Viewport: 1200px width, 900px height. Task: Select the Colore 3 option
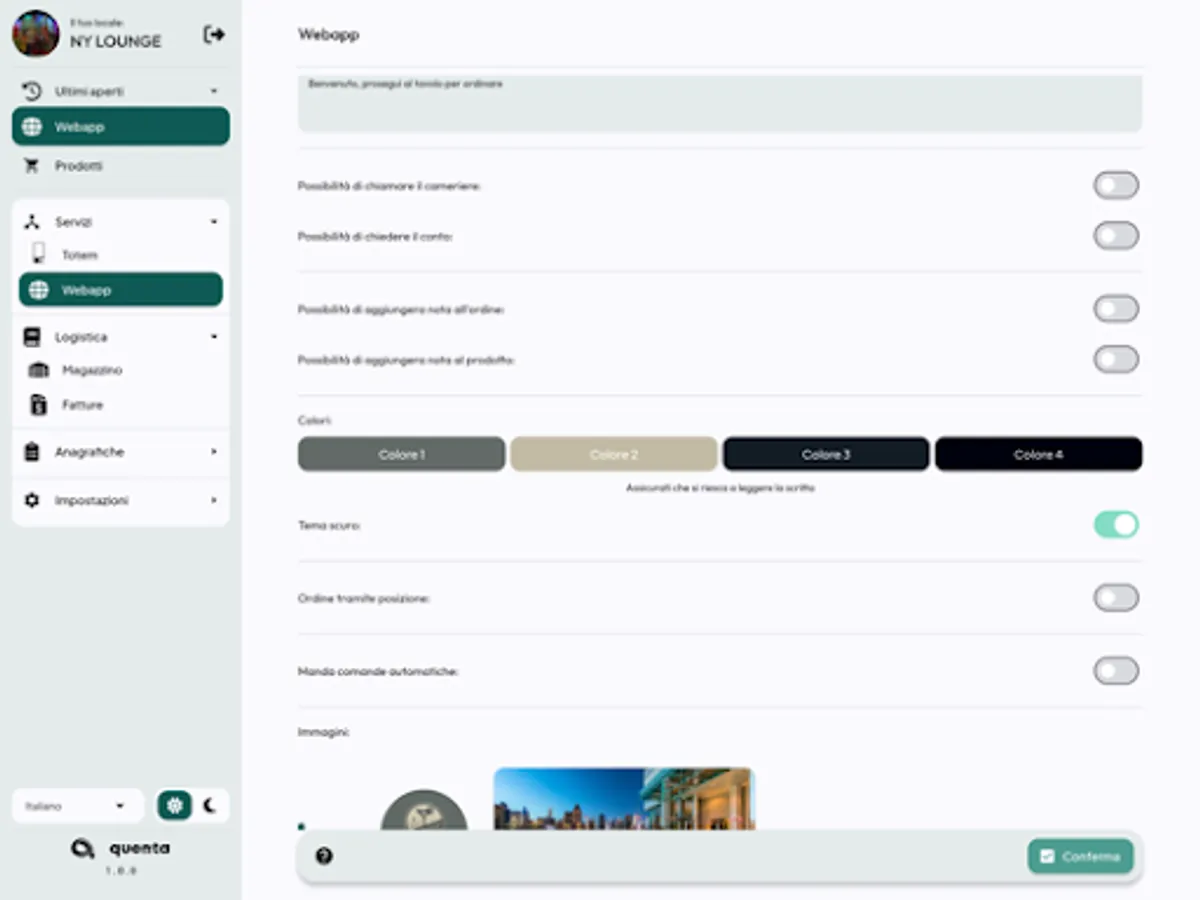825,453
